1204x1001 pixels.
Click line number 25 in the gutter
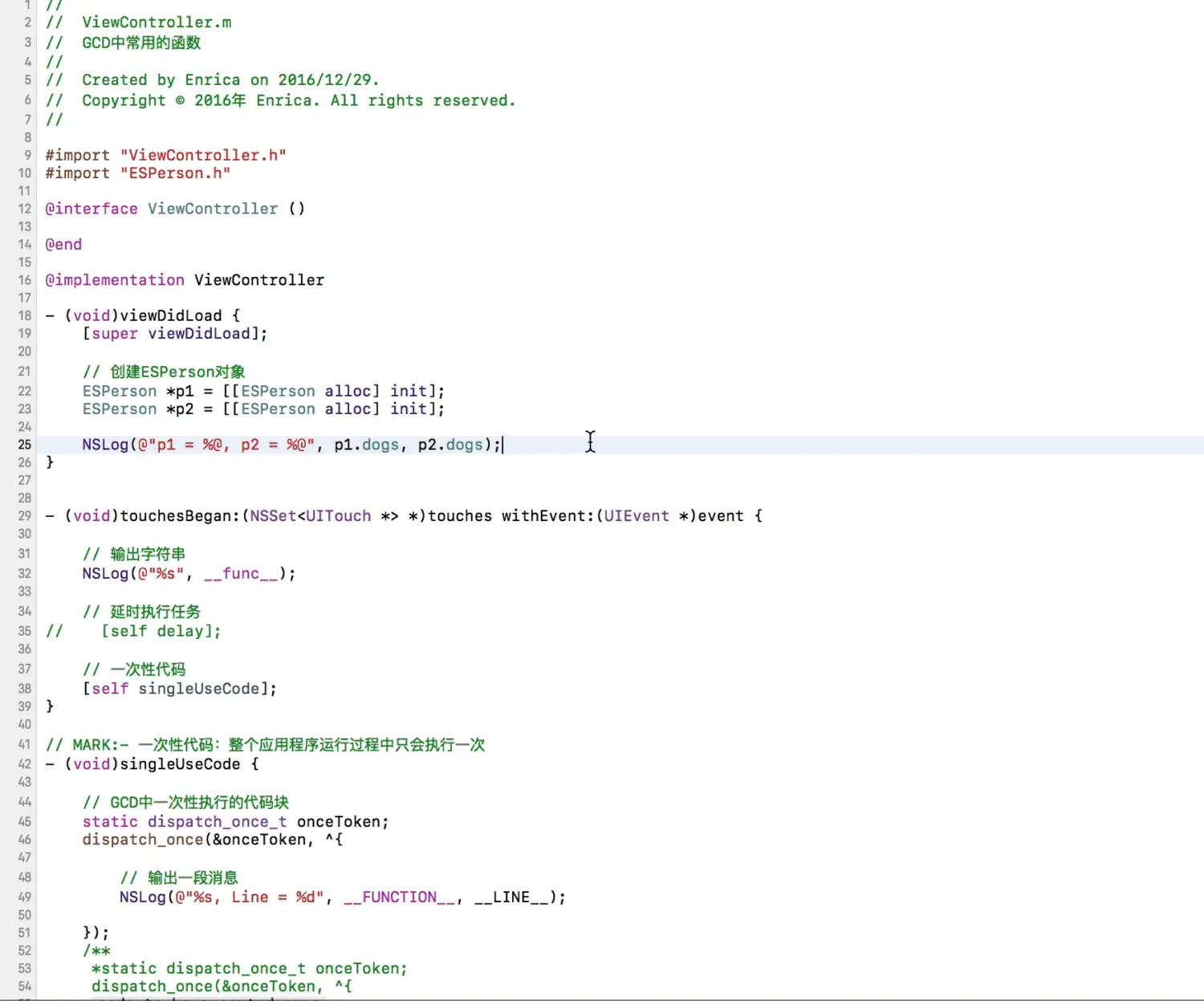[25, 445]
